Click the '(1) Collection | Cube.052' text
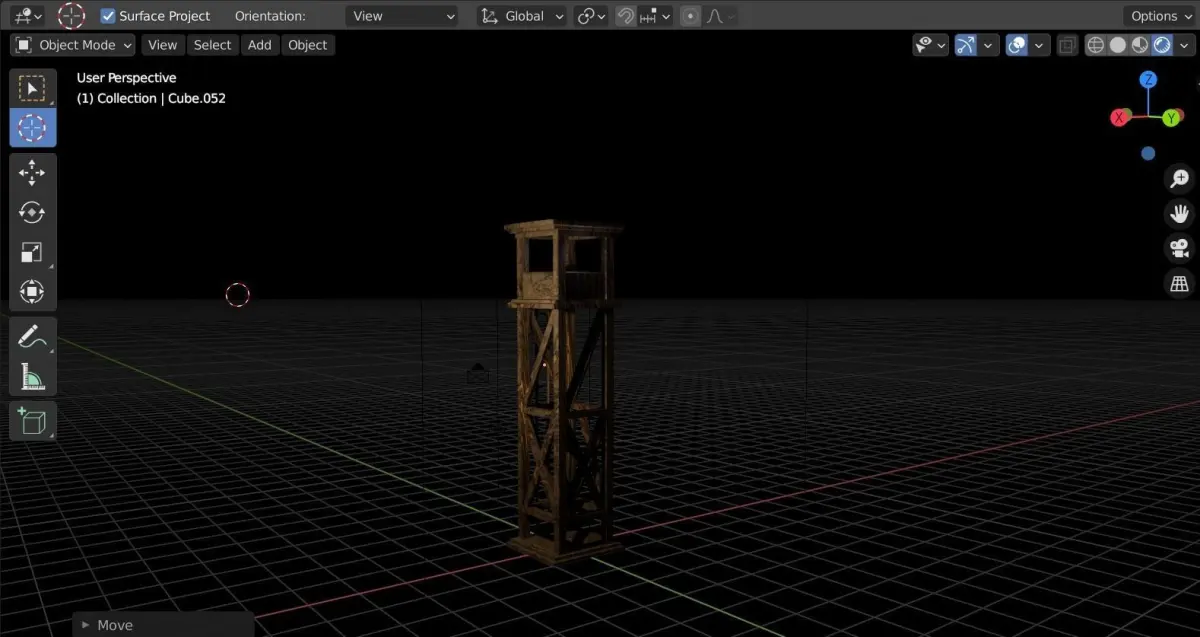Screen dimensions: 1200x637 151,99
